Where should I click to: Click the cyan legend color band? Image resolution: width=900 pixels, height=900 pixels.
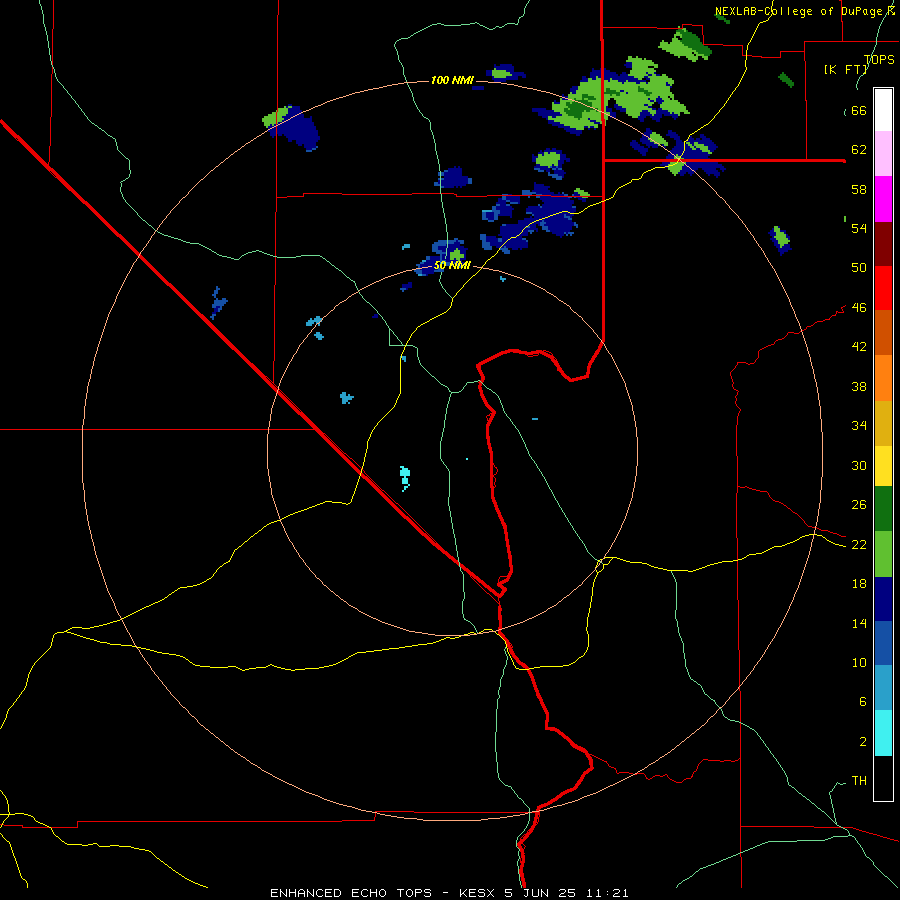tap(883, 733)
